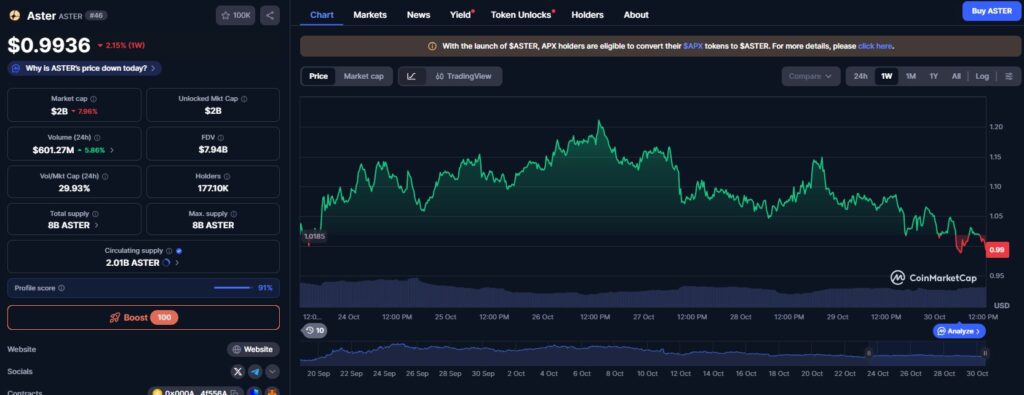Expand Total supply details arrow
This screenshot has width=1024, height=395.
(97, 225)
